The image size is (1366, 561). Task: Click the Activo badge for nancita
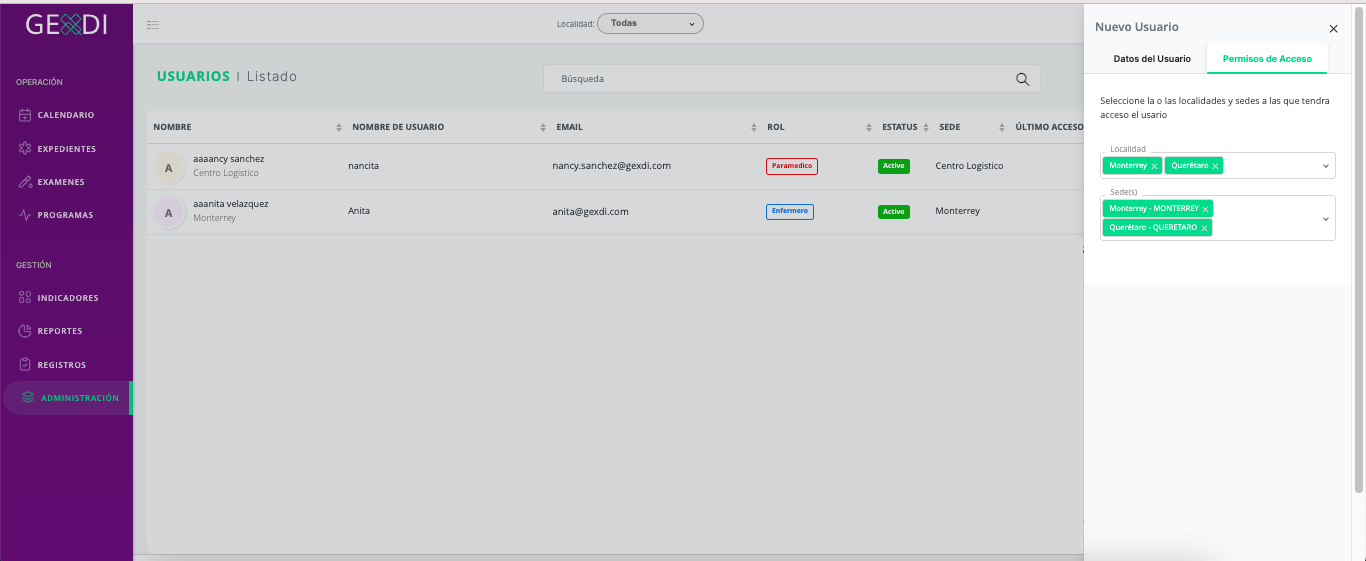[894, 166]
